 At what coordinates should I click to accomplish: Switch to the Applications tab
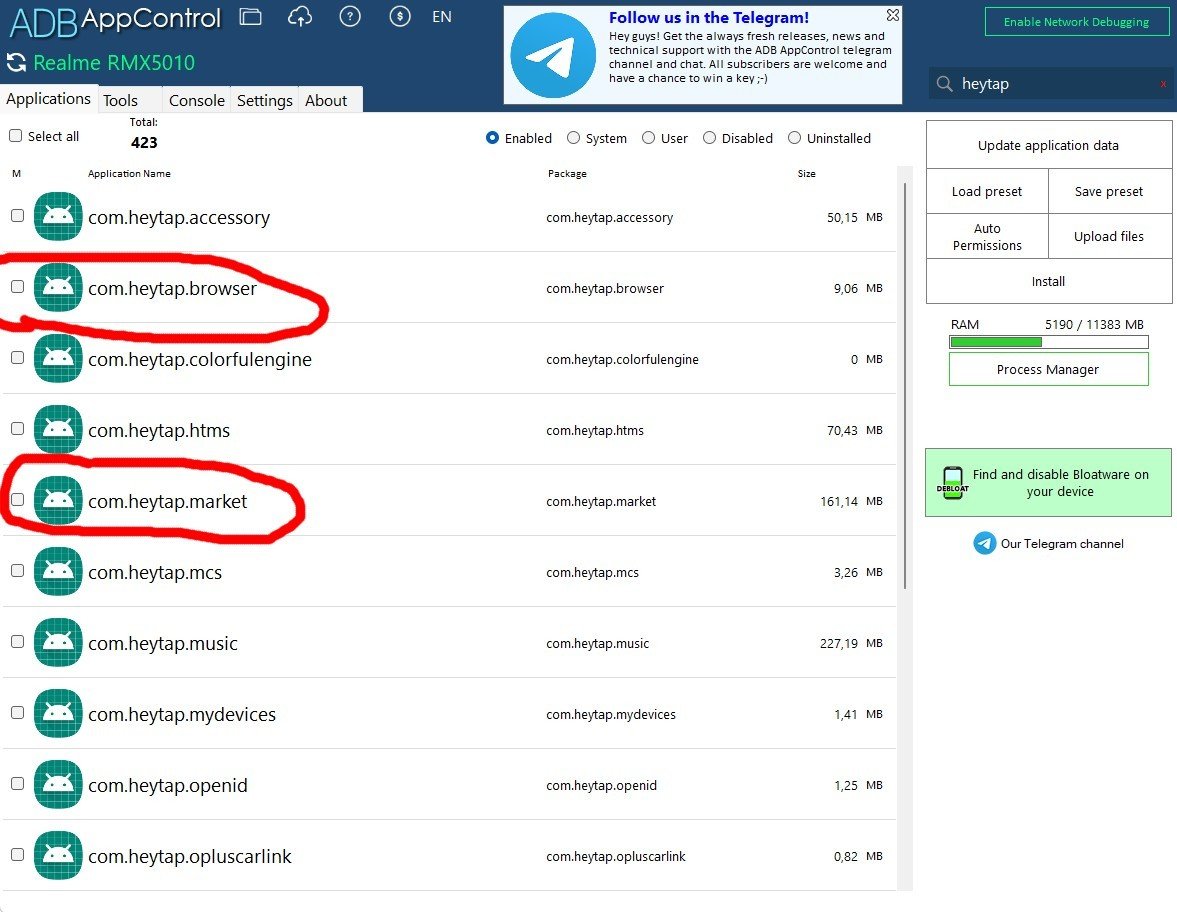point(48,99)
